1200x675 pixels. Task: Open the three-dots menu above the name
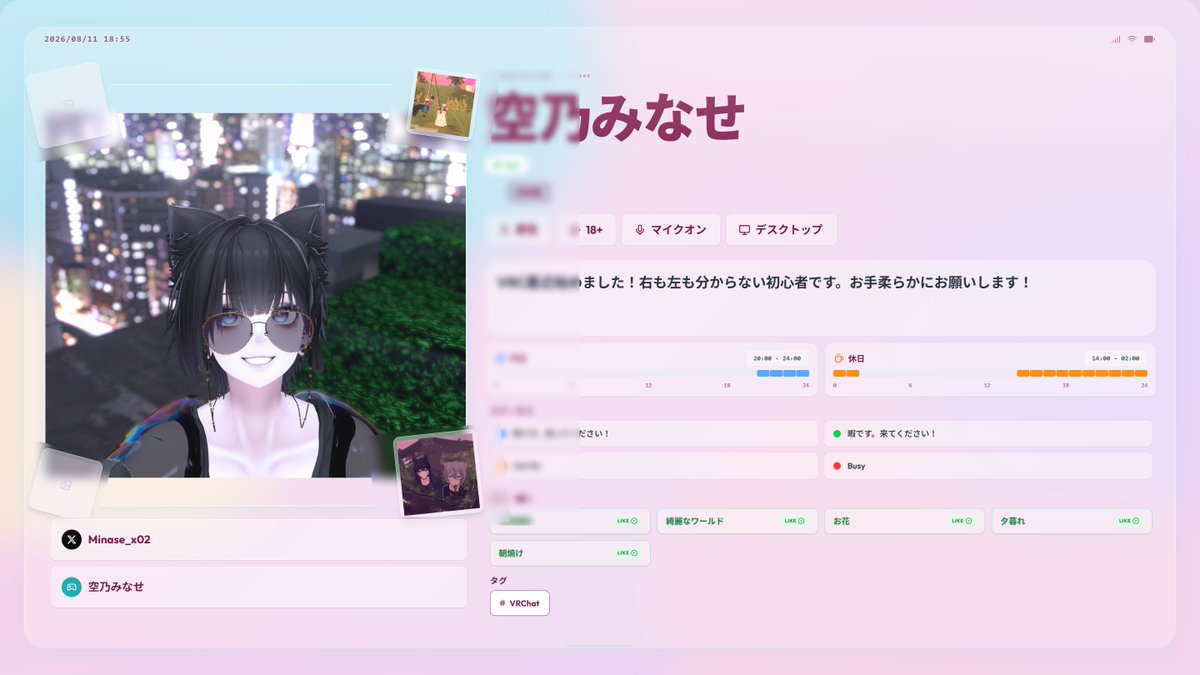[x=584, y=75]
